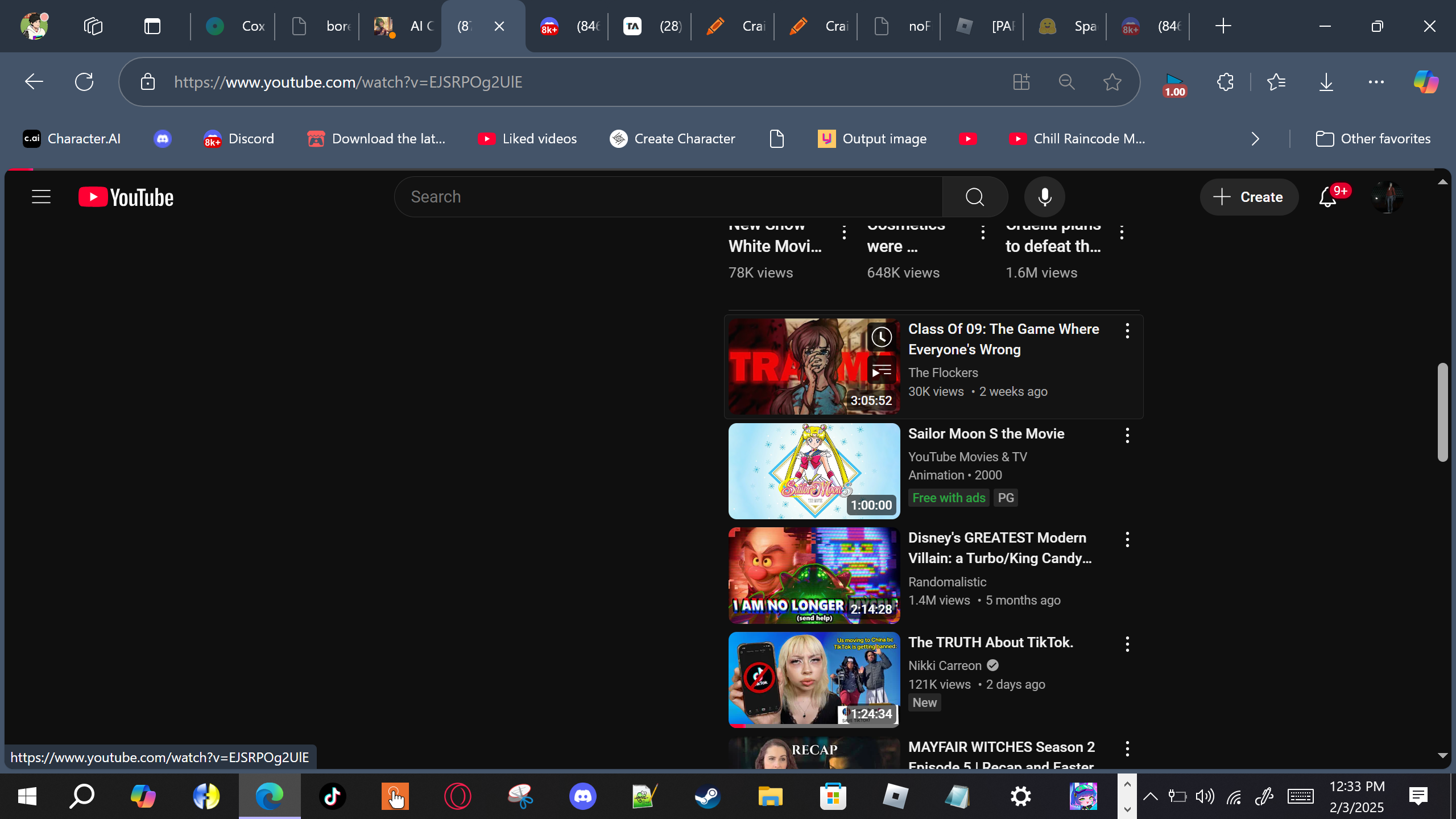Open File Explorer from the taskbar

point(770,796)
